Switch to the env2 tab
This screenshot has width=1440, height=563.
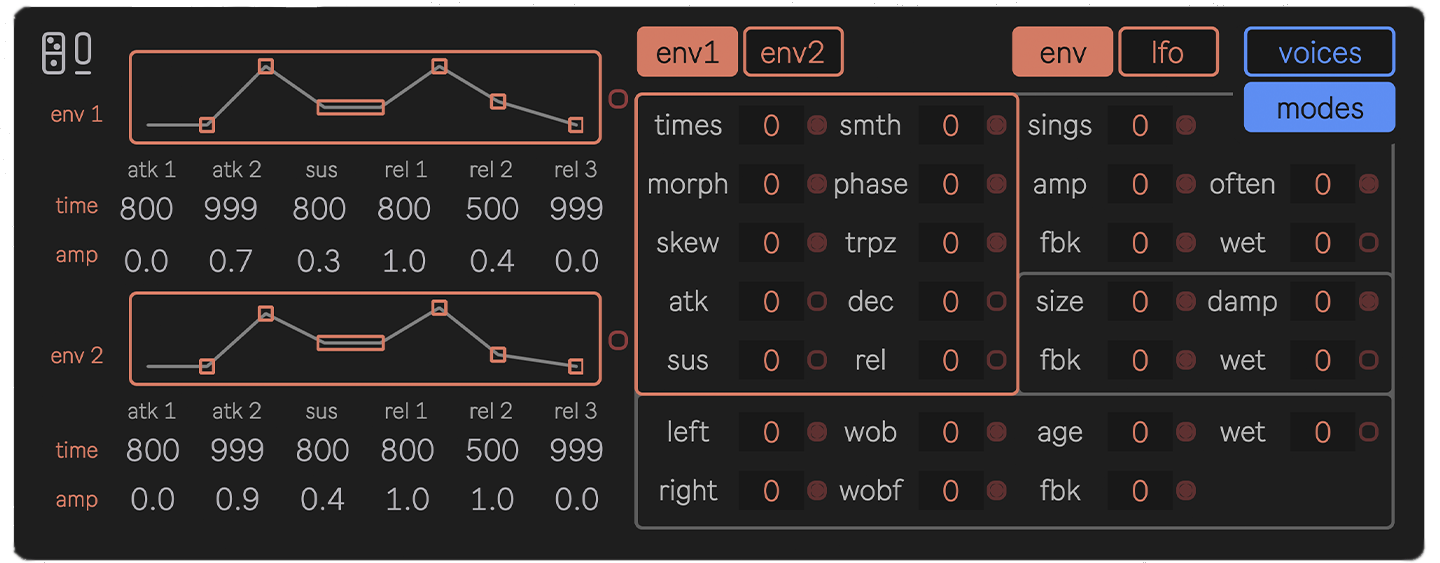pyautogui.click(x=793, y=52)
